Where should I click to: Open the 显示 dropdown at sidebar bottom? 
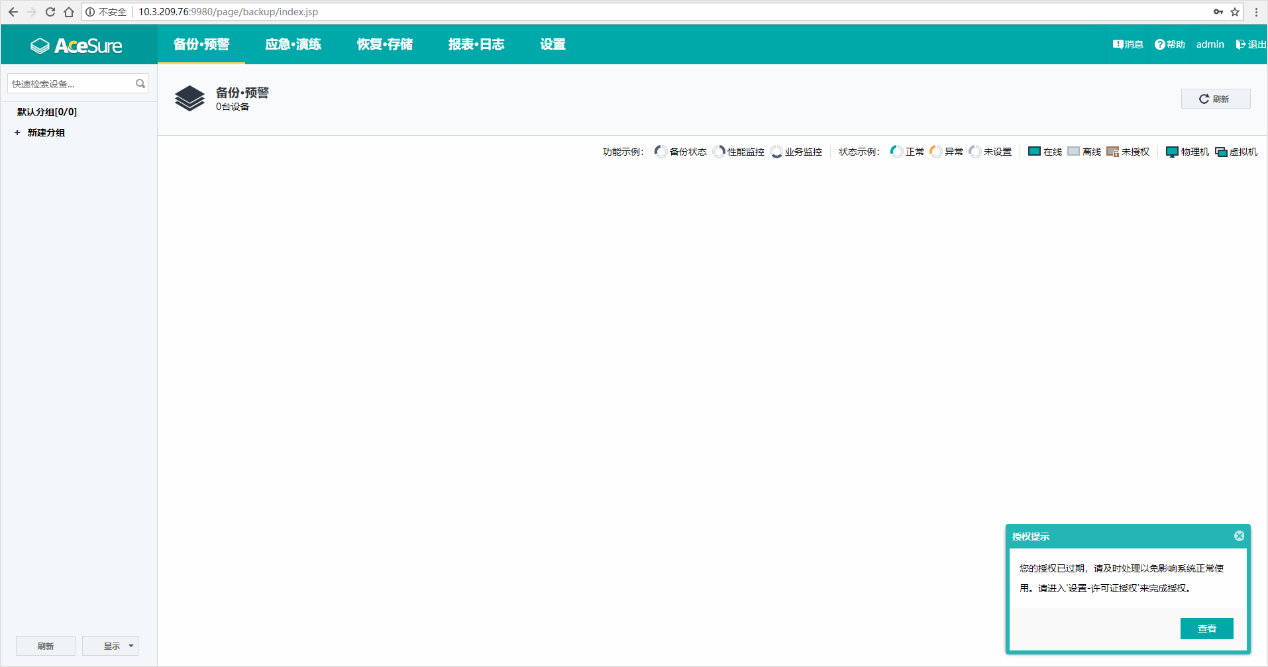tap(110, 646)
